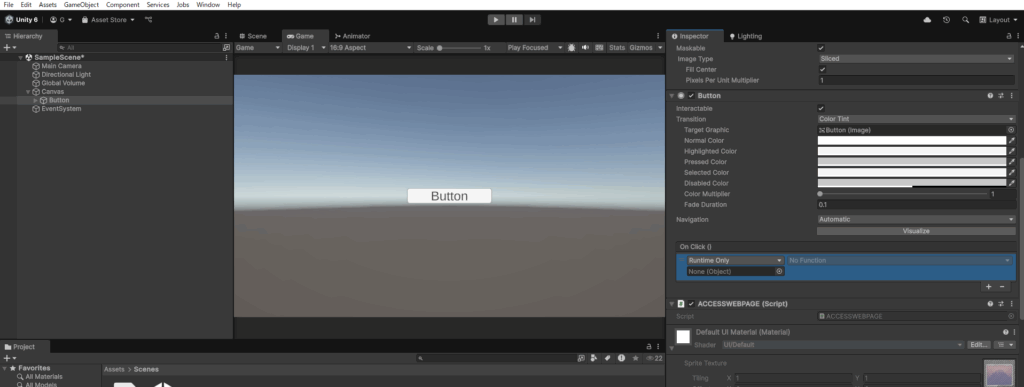1024x387 pixels.
Task: Click the top-right search magnifier icon
Action: click(x=965, y=20)
